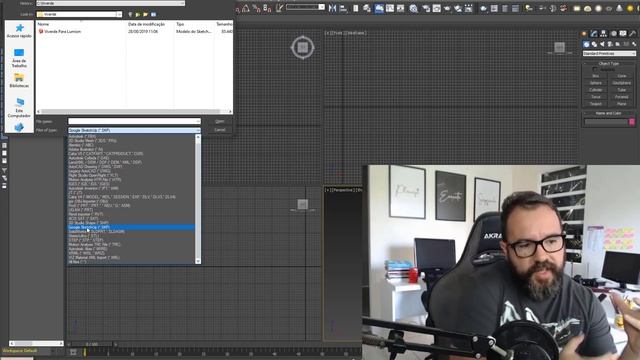Select the Helpers category icon
The image size is (640, 360).
(x=618, y=44)
